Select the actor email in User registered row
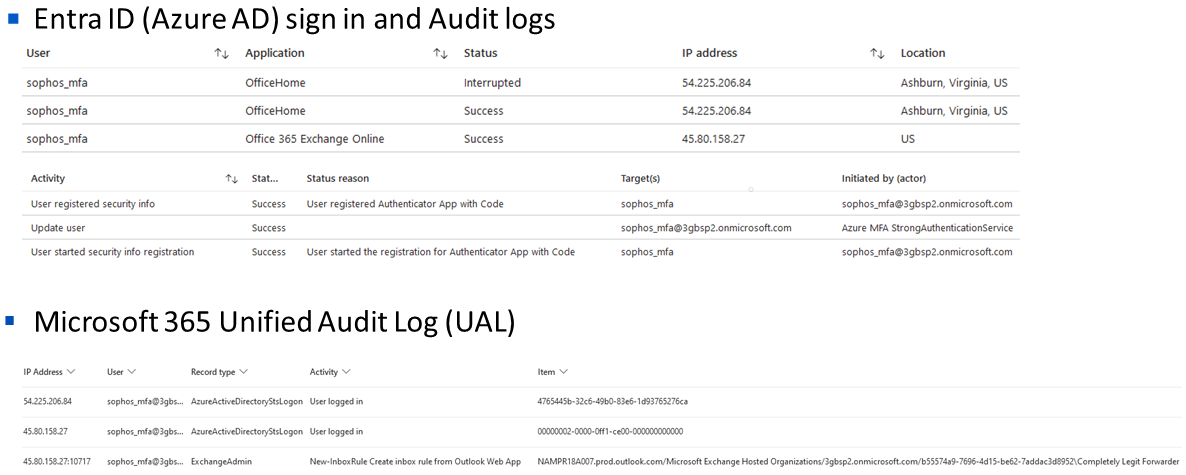The image size is (1186, 475). pyautogui.click(x=927, y=203)
